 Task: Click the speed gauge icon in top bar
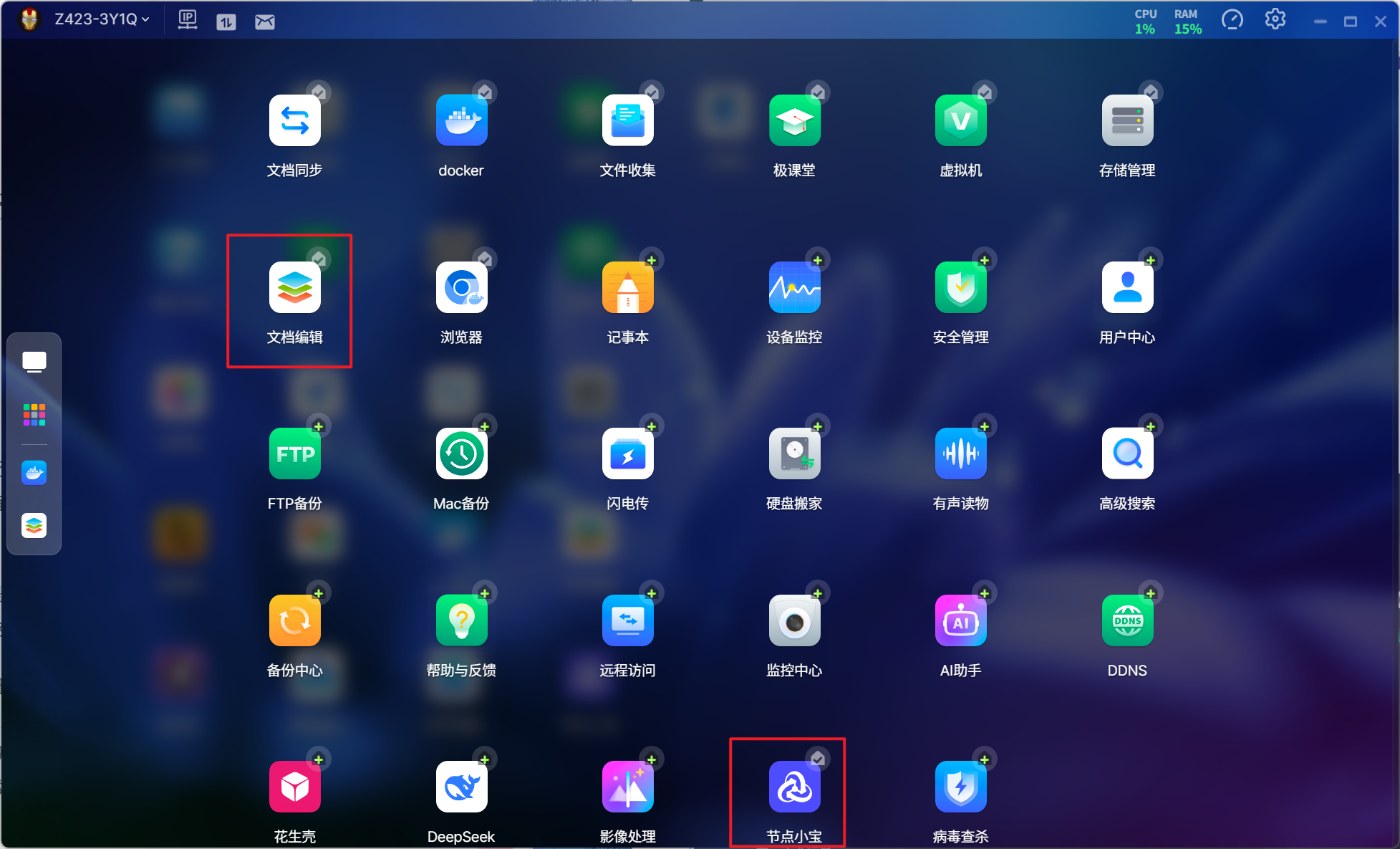click(1232, 19)
